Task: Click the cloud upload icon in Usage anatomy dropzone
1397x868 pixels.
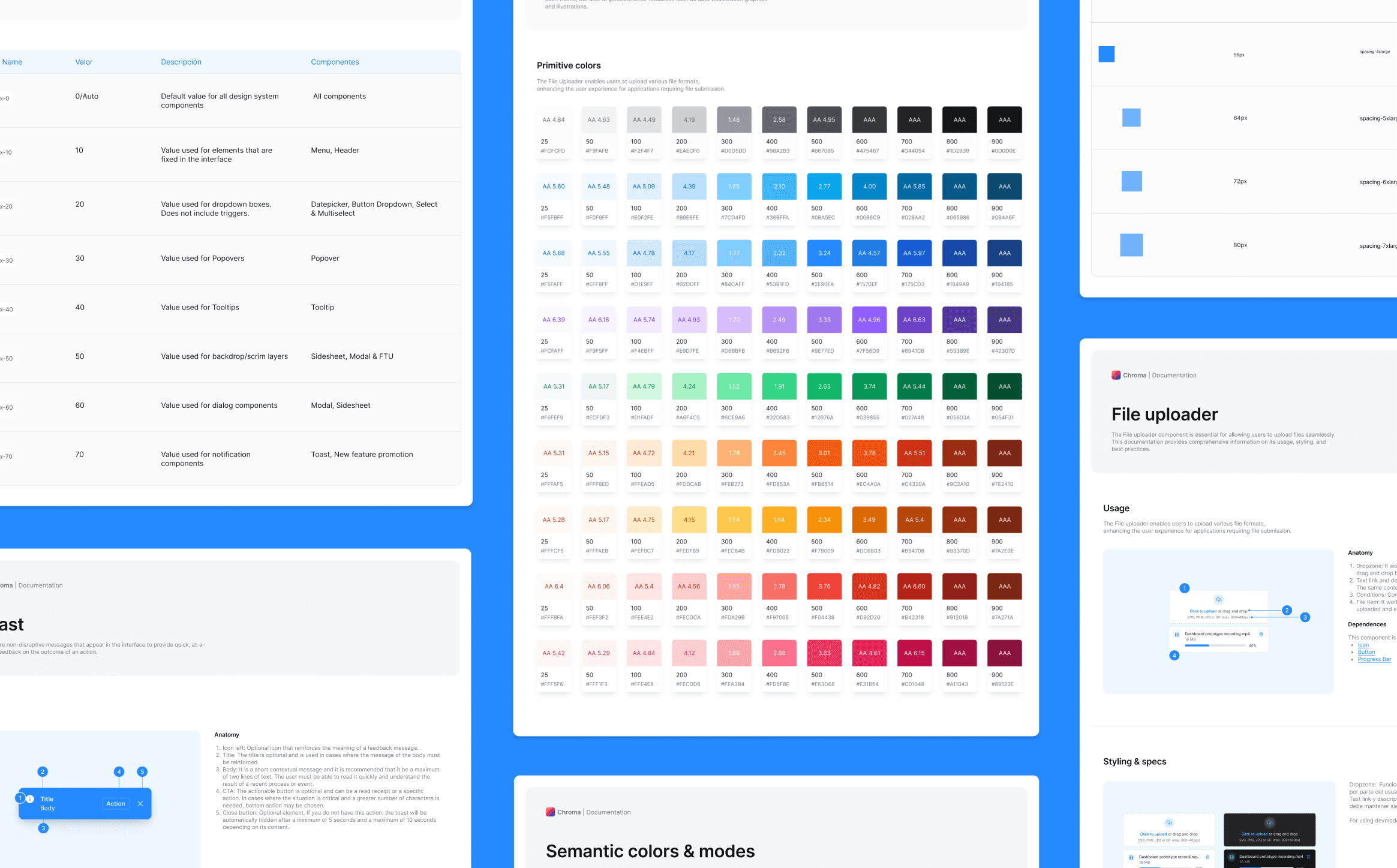Action: tap(1218, 600)
